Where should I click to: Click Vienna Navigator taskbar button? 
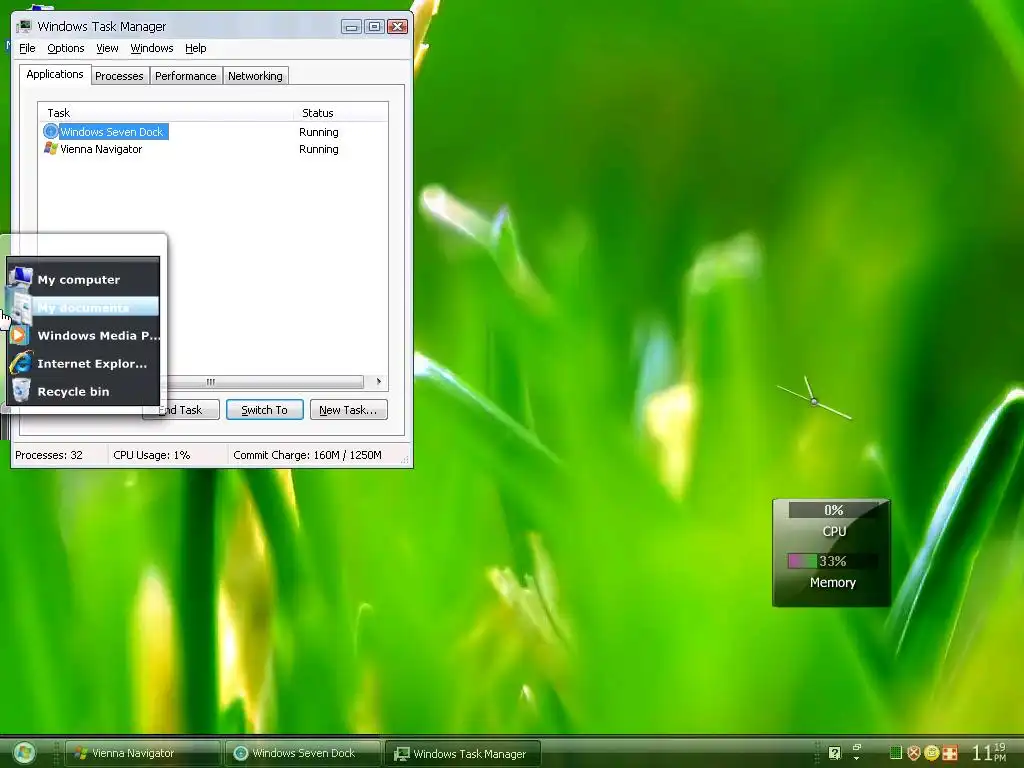click(142, 753)
